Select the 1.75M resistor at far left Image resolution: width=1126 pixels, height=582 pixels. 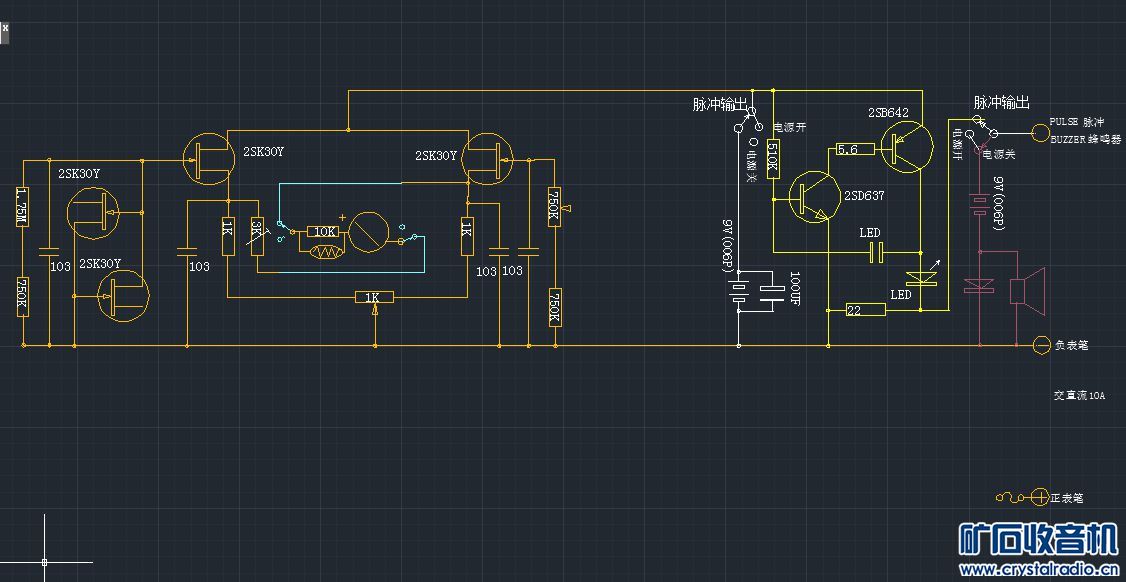pos(23,207)
